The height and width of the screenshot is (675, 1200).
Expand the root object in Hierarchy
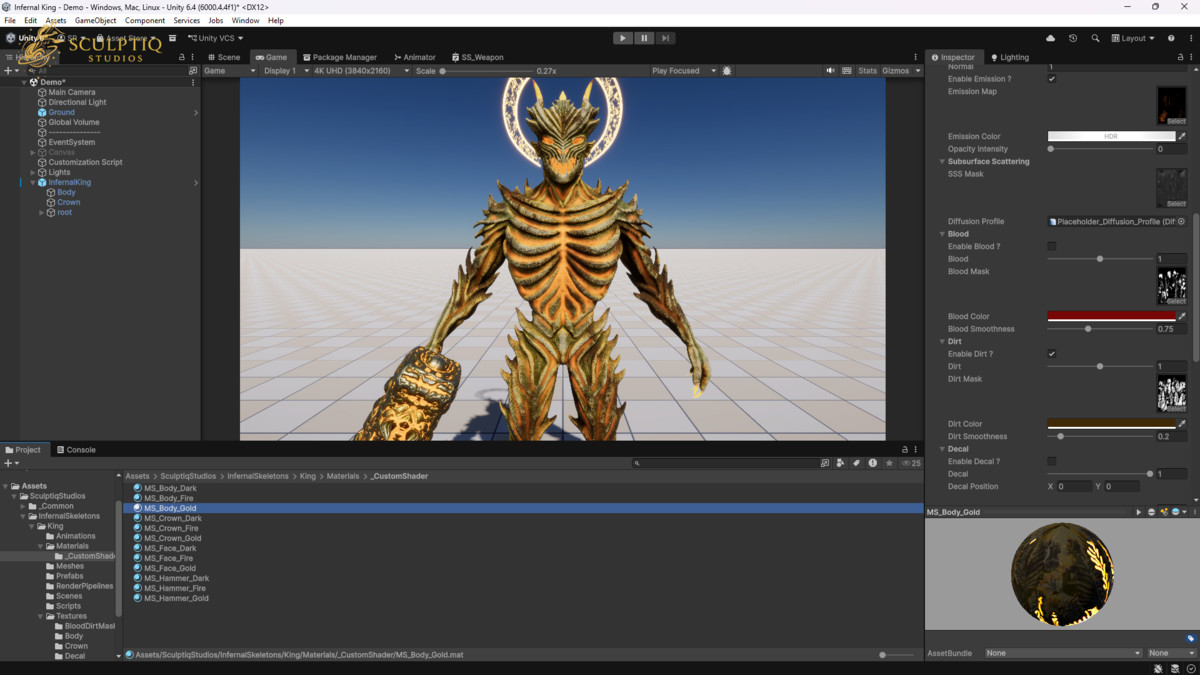[41, 212]
